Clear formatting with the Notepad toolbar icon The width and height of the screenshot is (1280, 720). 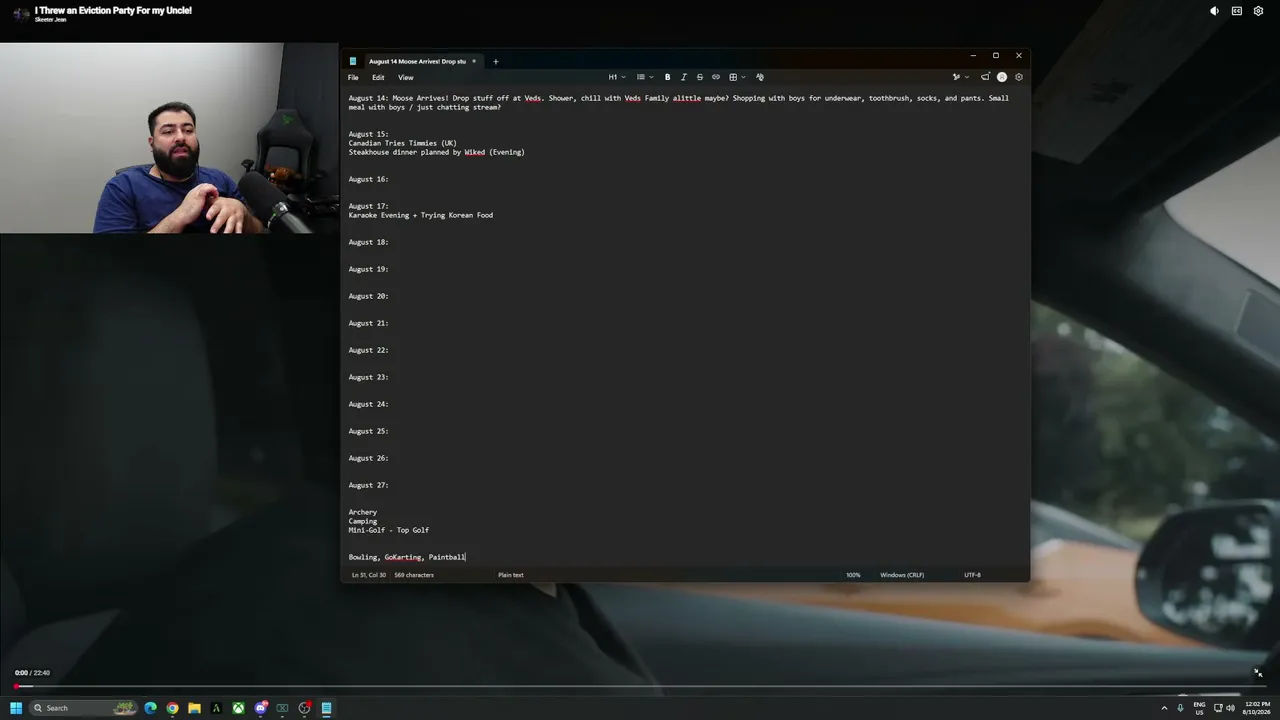[760, 77]
